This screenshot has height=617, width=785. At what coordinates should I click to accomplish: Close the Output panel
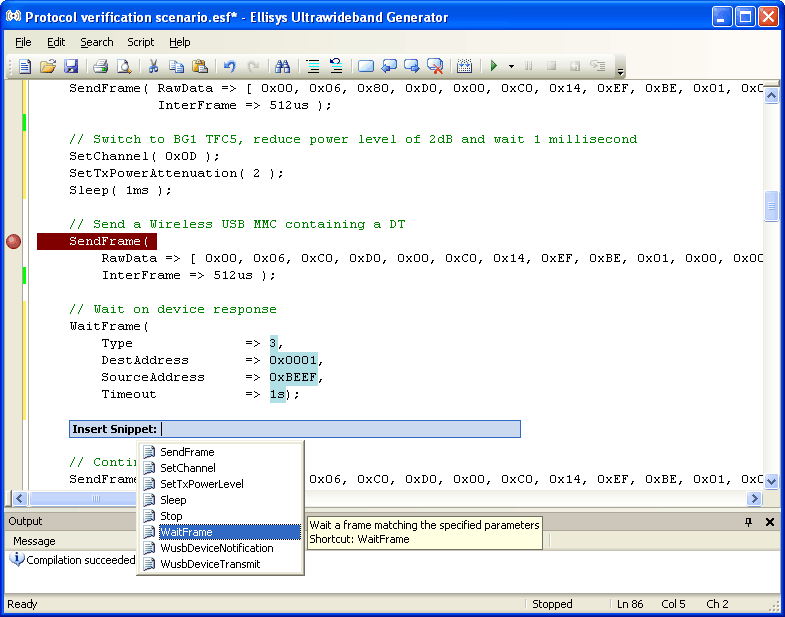770,522
